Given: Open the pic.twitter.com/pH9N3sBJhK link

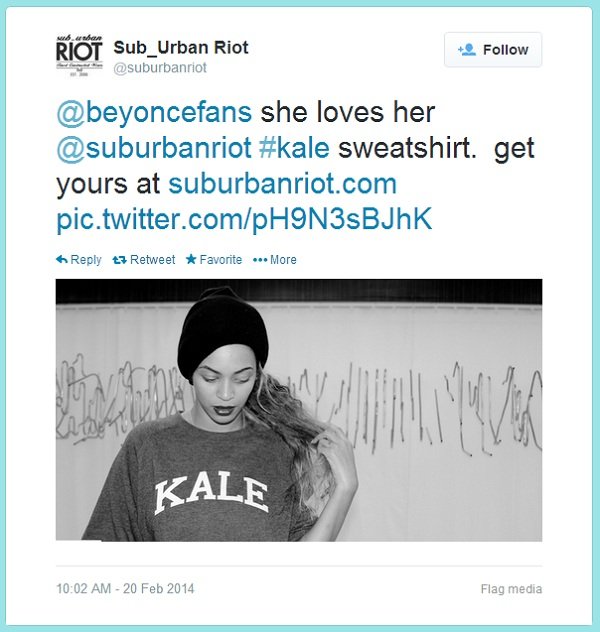Looking at the screenshot, I should tap(244, 220).
